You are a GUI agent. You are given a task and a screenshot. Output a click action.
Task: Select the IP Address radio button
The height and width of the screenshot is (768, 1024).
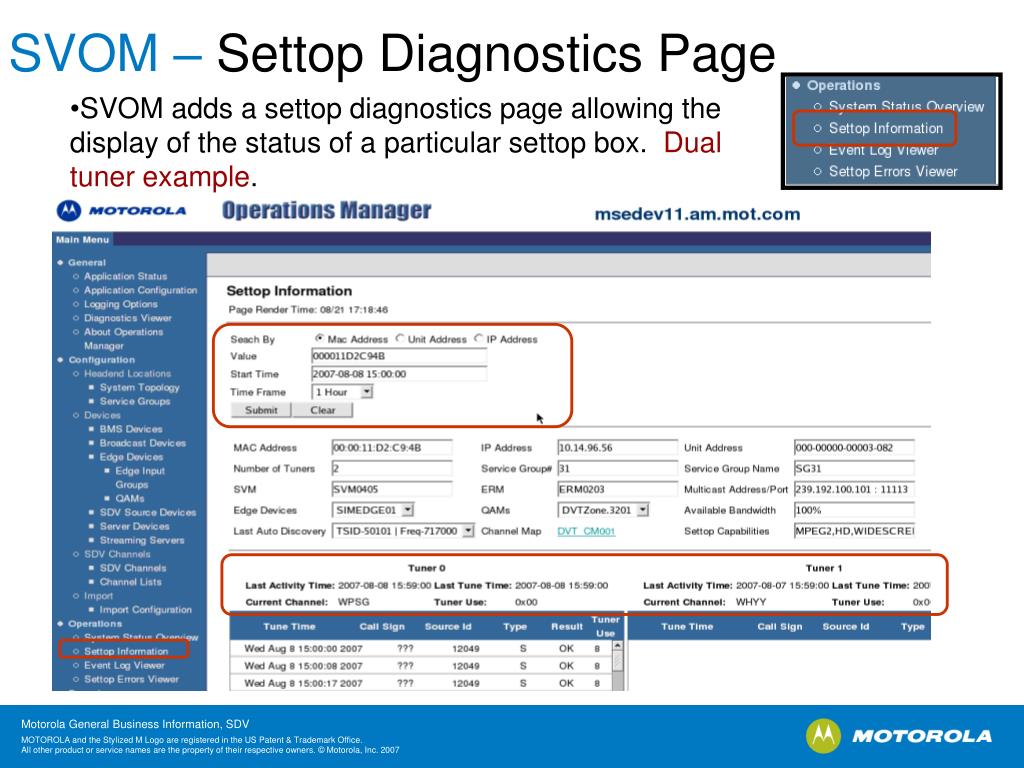coord(479,338)
